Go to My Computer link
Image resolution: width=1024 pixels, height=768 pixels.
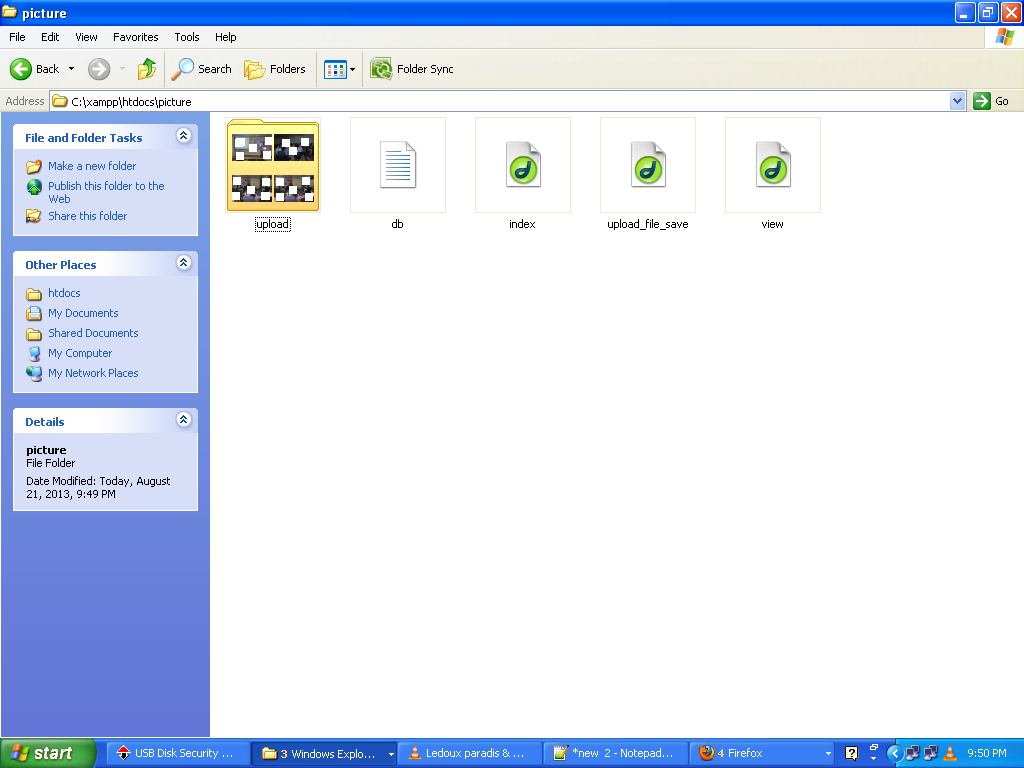[x=80, y=353]
